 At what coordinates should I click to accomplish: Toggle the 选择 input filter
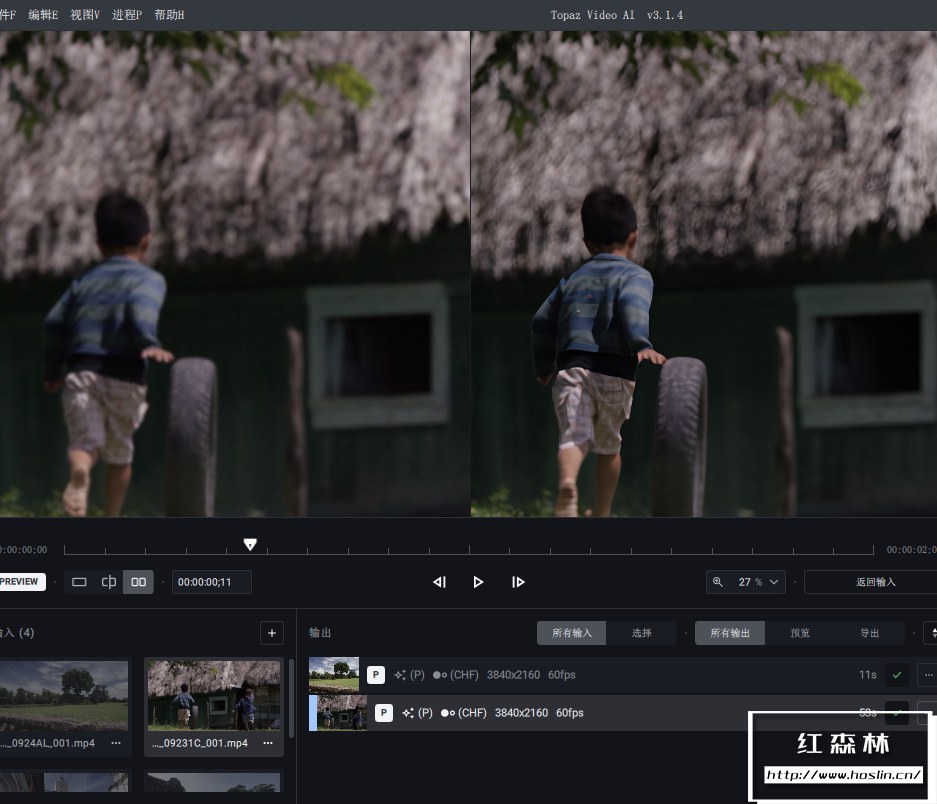[641, 633]
